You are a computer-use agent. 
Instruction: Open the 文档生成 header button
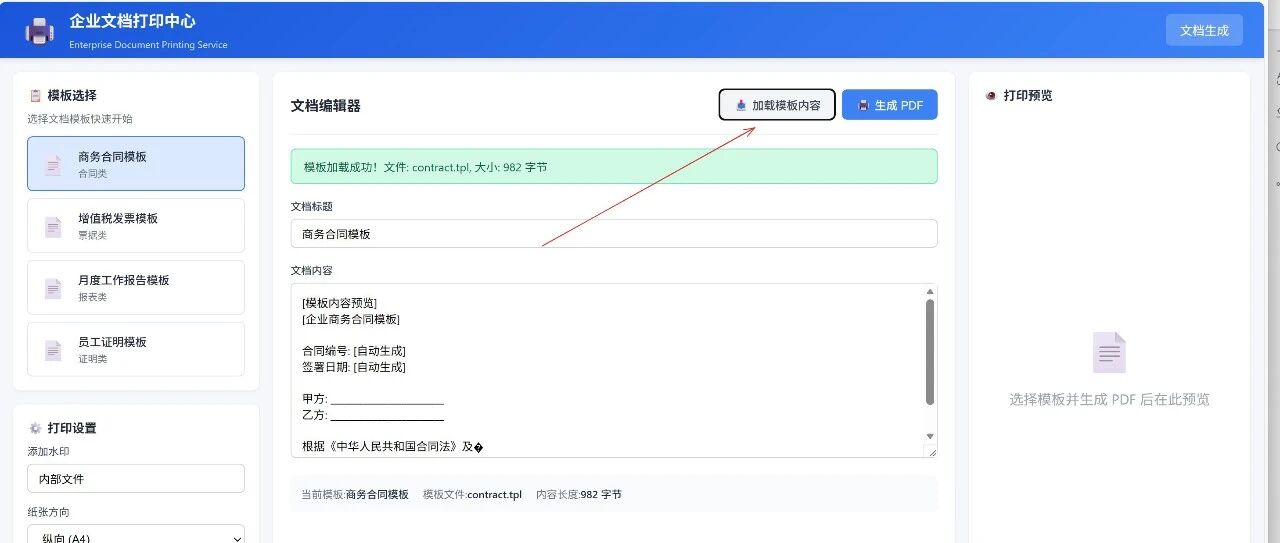click(x=1204, y=30)
